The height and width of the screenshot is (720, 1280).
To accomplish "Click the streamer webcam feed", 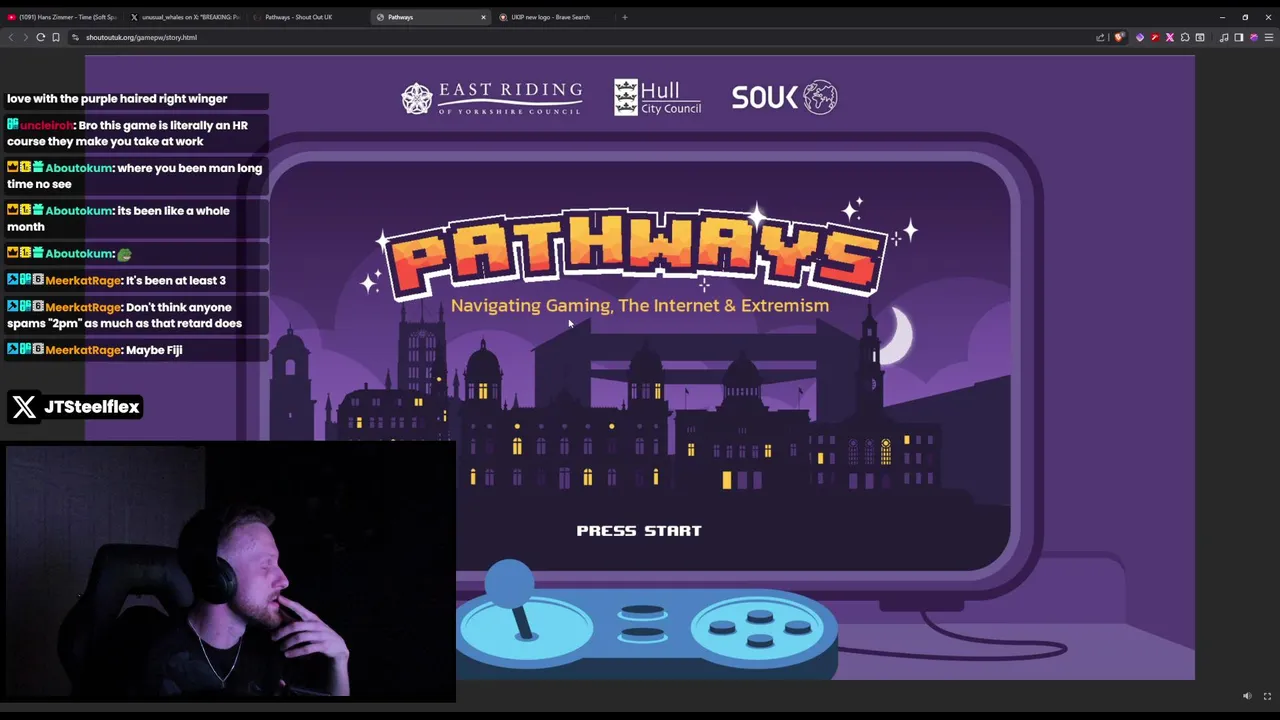I will tap(230, 571).
